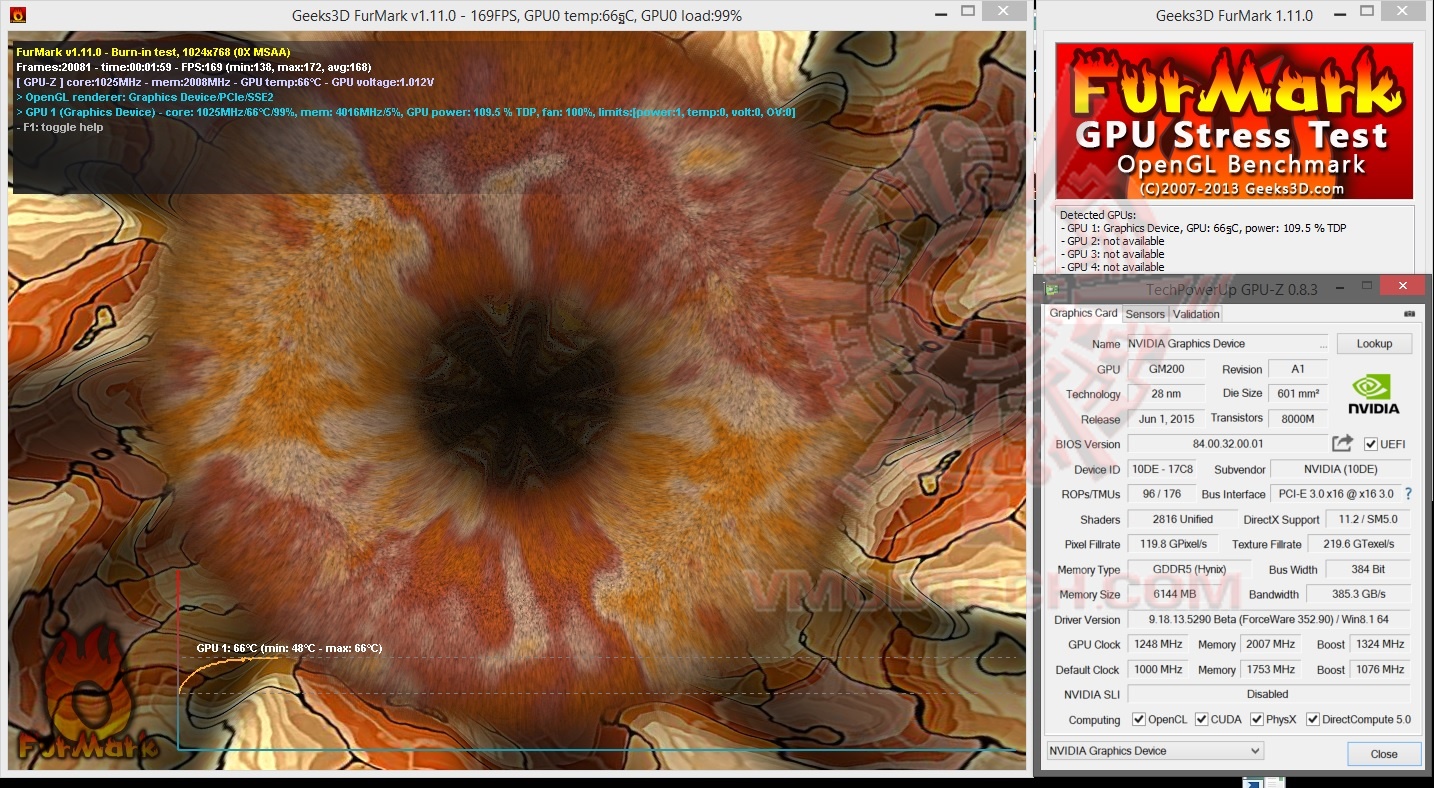
Task: Click the "OpenGL renderer: Graphics Device/PCIe/SSE2" line
Action: (145, 97)
